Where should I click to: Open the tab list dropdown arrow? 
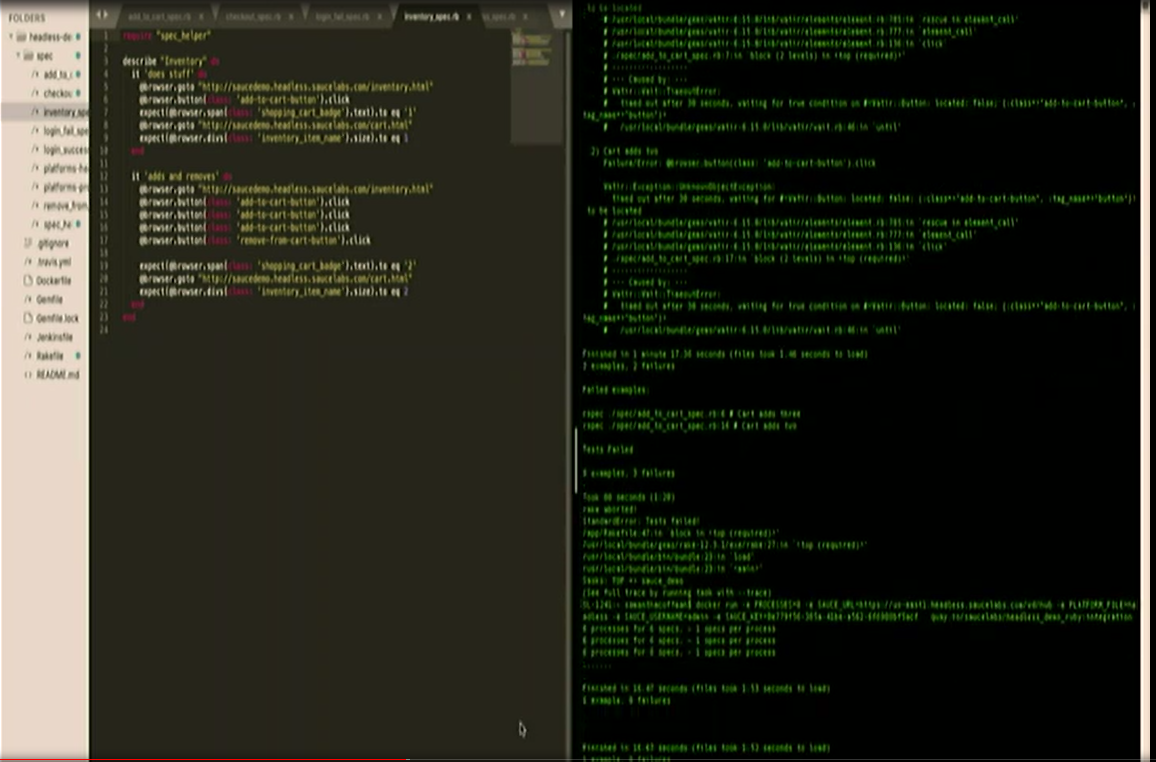coord(562,15)
